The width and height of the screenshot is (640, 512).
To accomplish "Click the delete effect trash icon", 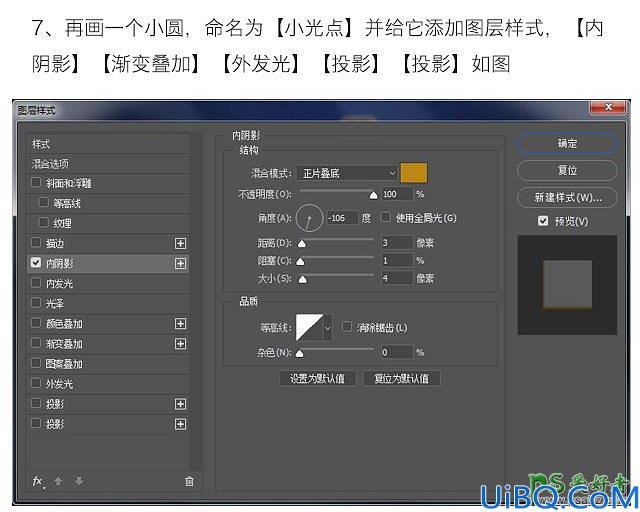I will click(189, 481).
